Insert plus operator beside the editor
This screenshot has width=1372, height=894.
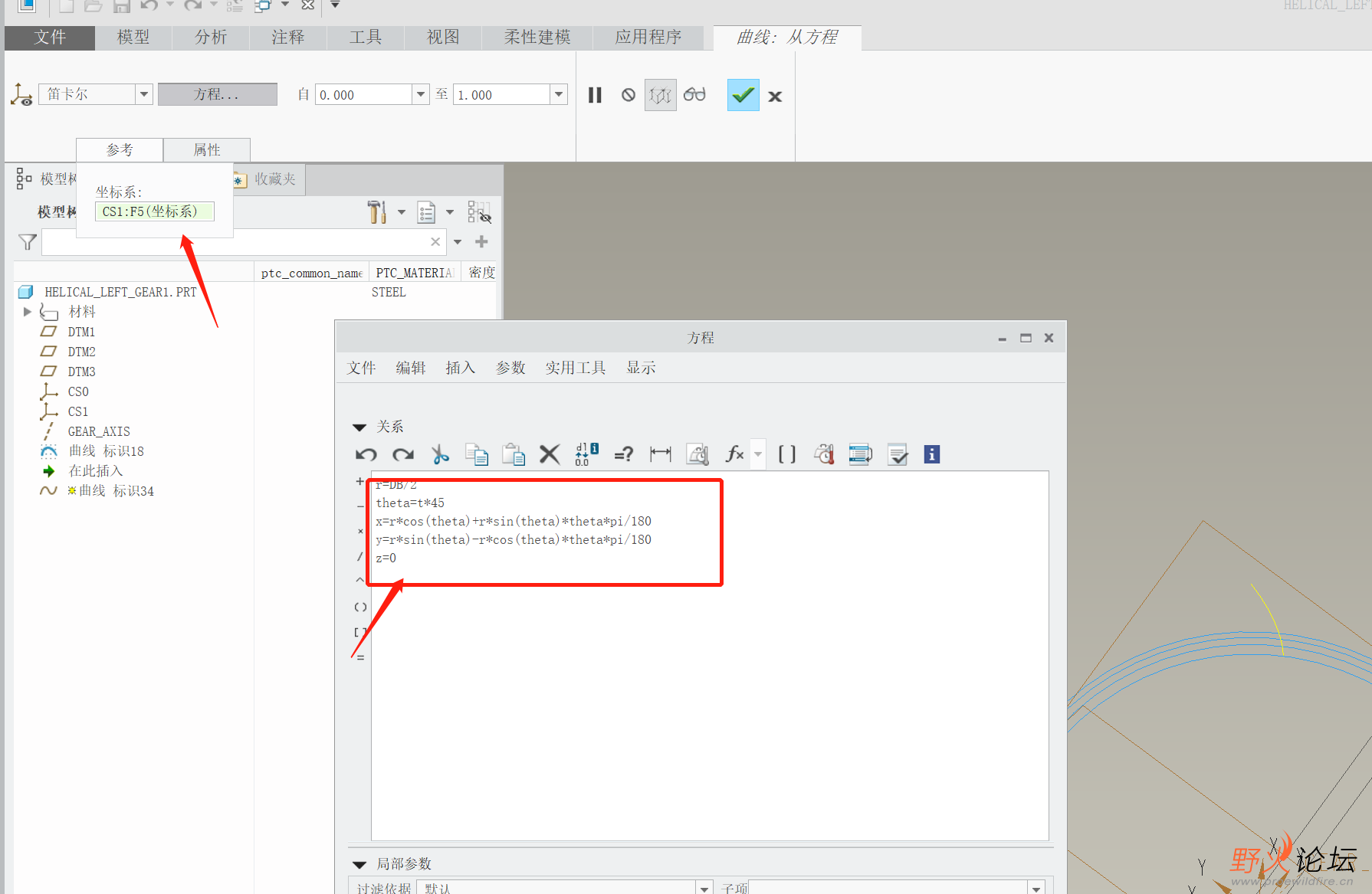pyautogui.click(x=360, y=482)
